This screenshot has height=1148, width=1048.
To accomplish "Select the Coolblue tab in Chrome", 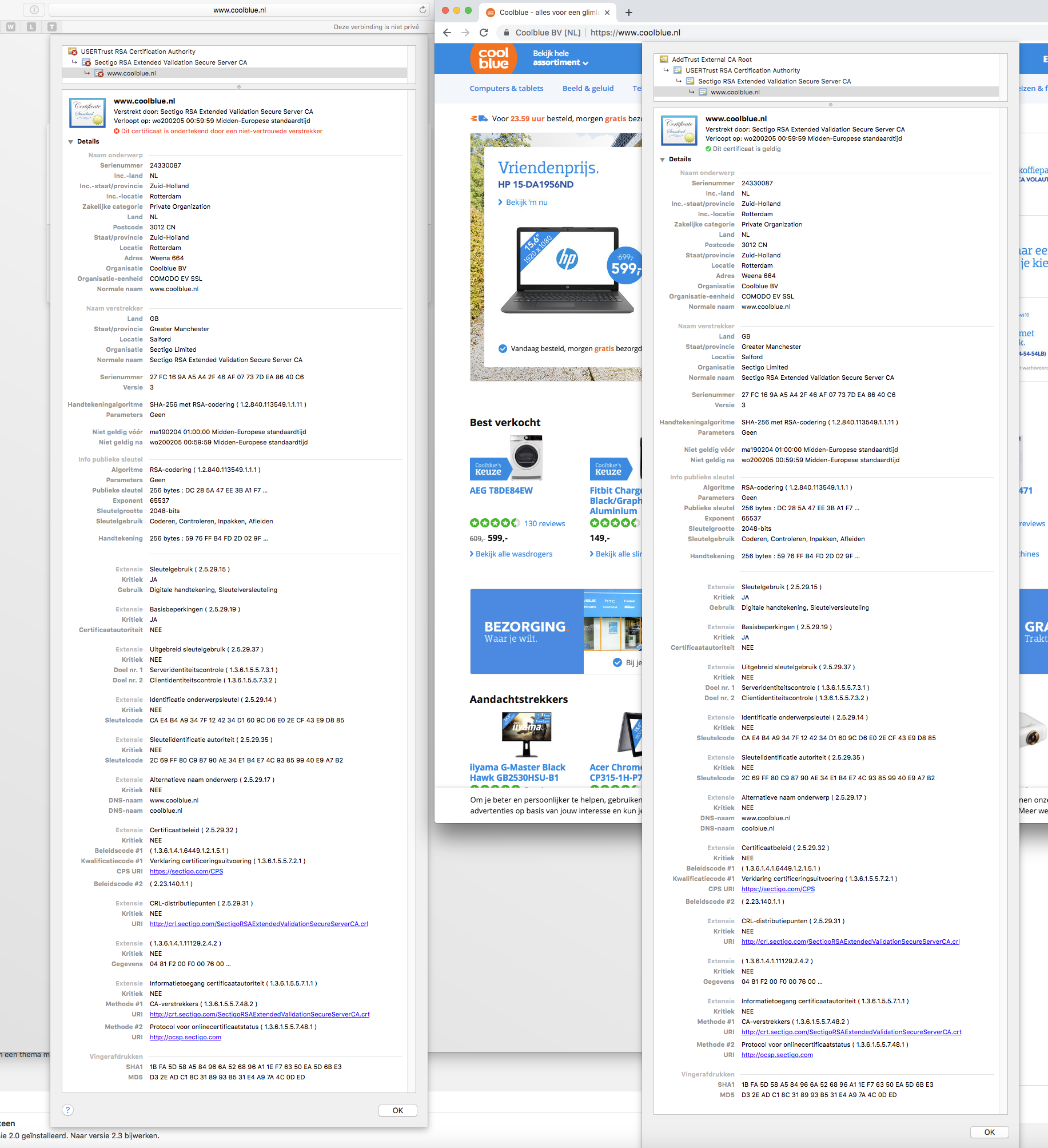I will click(x=549, y=13).
